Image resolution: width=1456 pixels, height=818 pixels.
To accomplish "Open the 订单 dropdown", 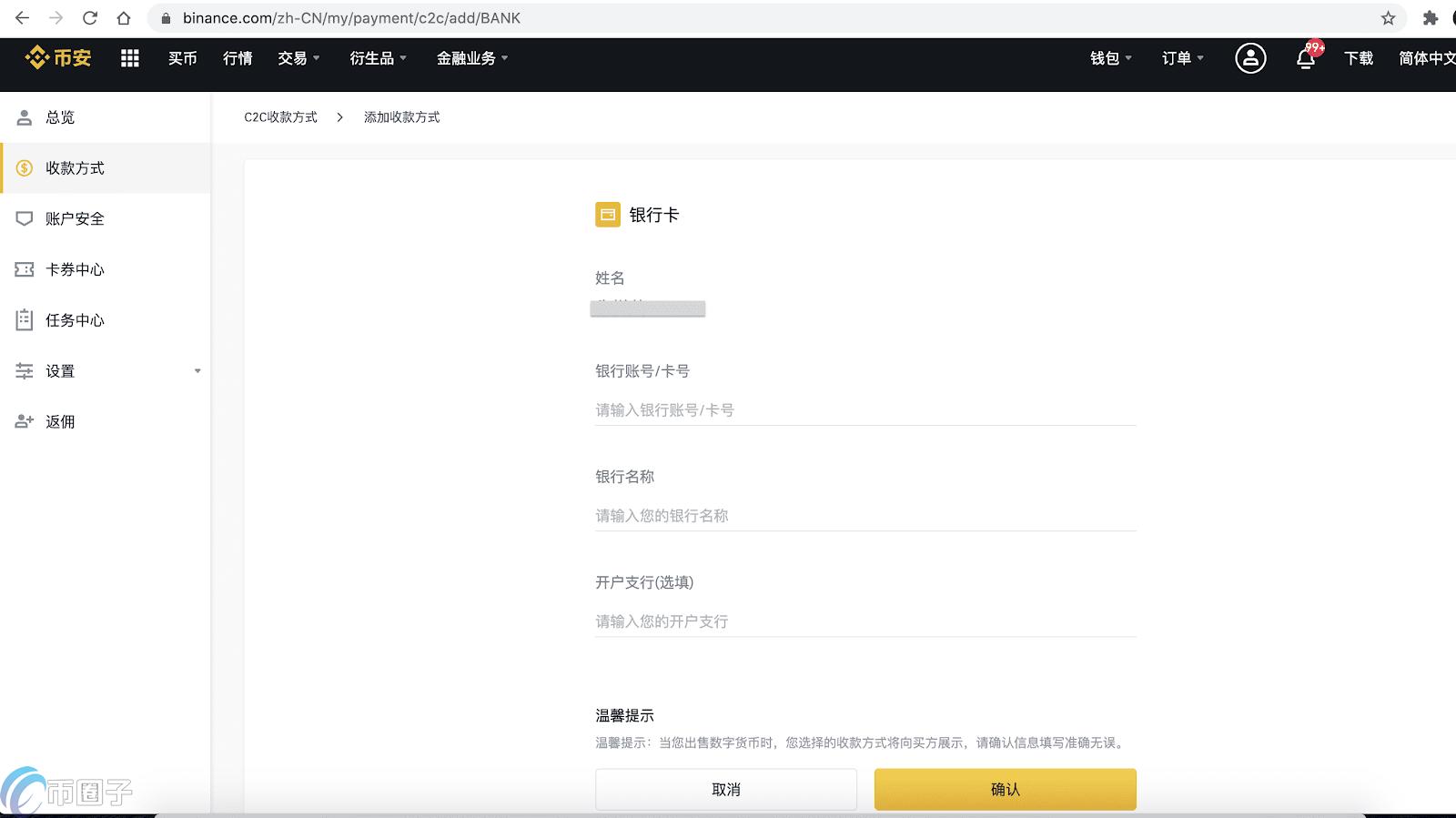I will coord(1182,58).
